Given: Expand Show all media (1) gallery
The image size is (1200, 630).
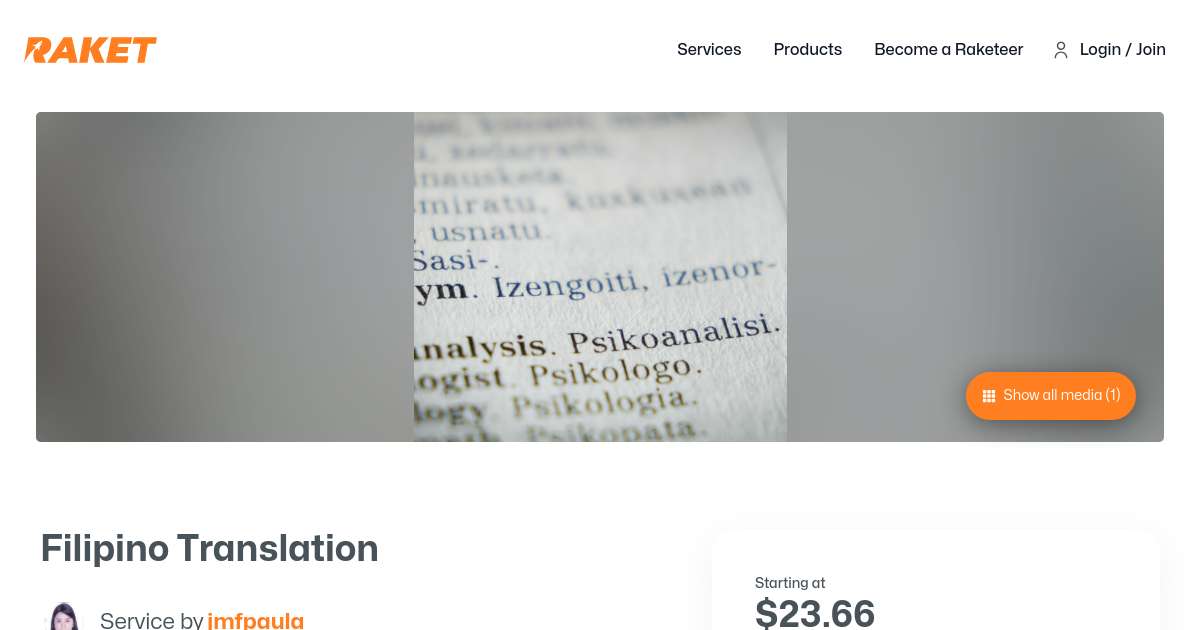Looking at the screenshot, I should [x=1050, y=395].
